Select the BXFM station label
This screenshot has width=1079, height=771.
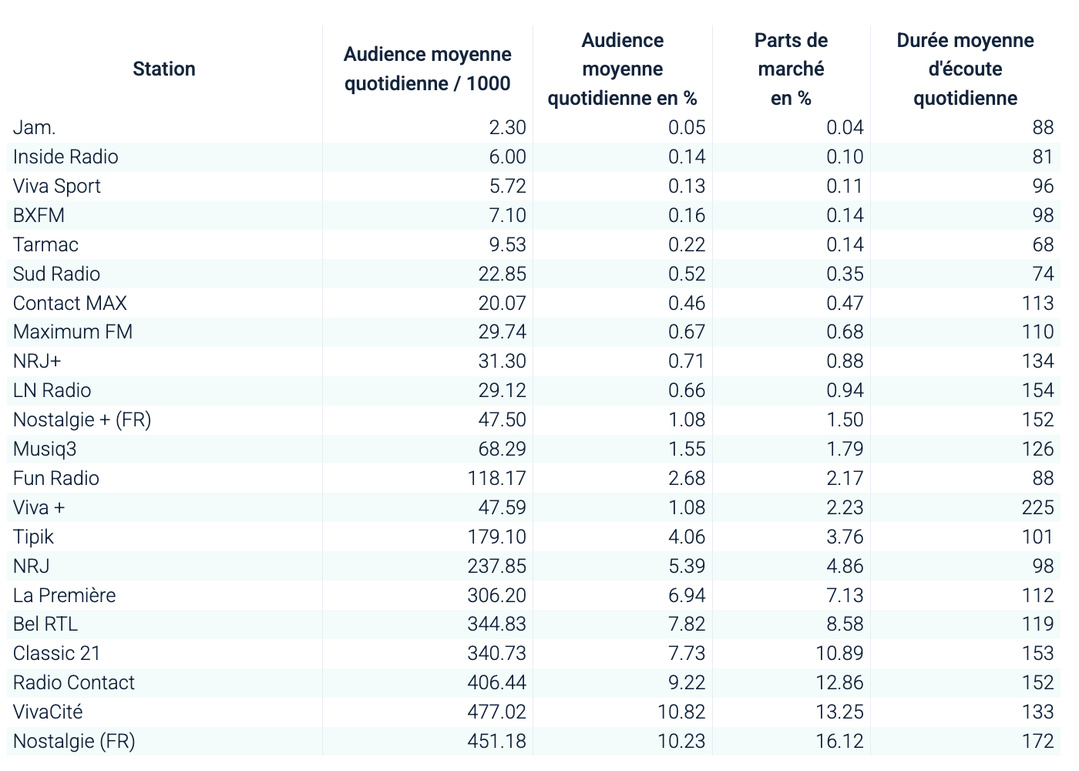point(40,215)
